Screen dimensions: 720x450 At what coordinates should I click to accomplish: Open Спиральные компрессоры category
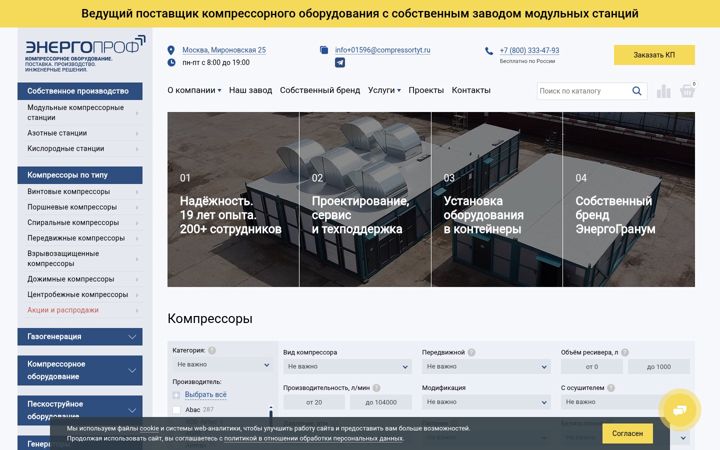[x=80, y=223]
